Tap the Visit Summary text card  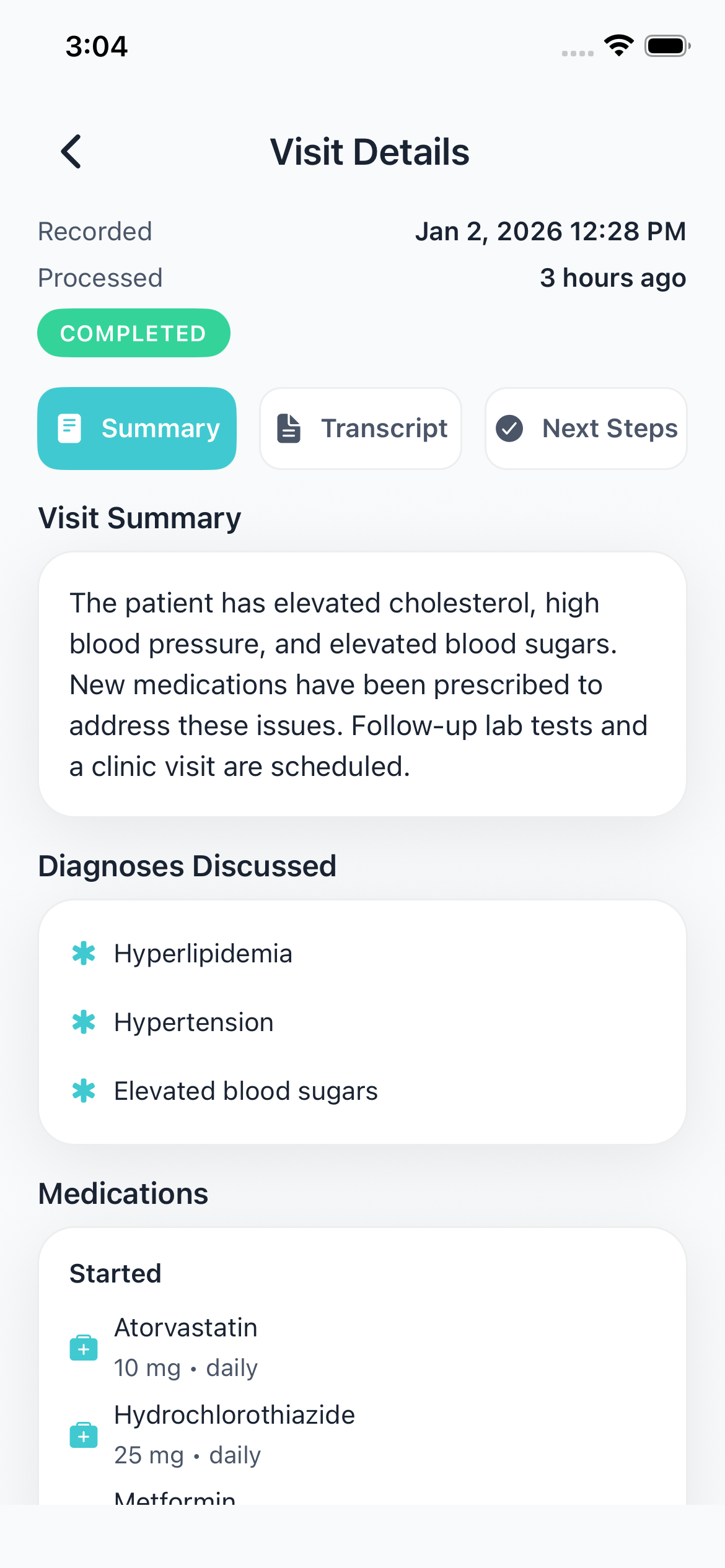coord(362,684)
